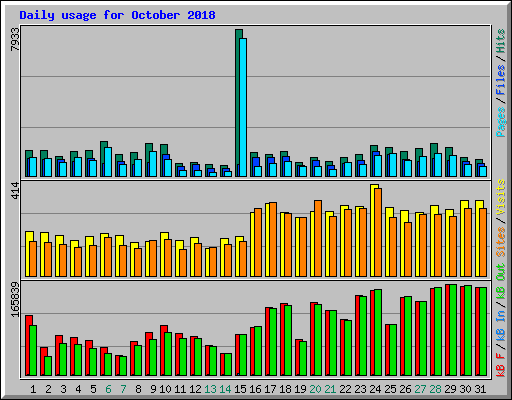
Task: Click the Visits legend label
Action: [501, 197]
